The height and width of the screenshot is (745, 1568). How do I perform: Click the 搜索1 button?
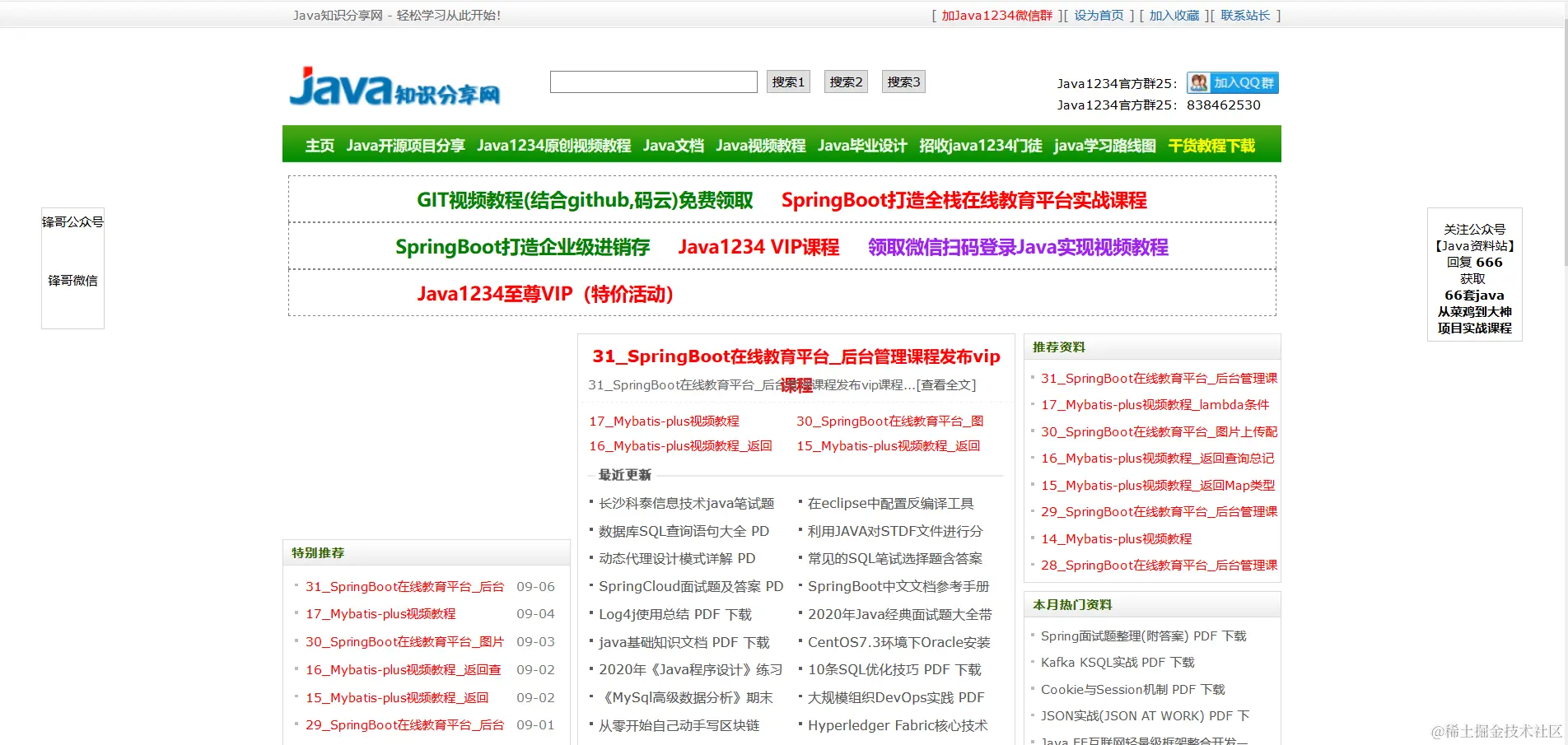point(788,81)
